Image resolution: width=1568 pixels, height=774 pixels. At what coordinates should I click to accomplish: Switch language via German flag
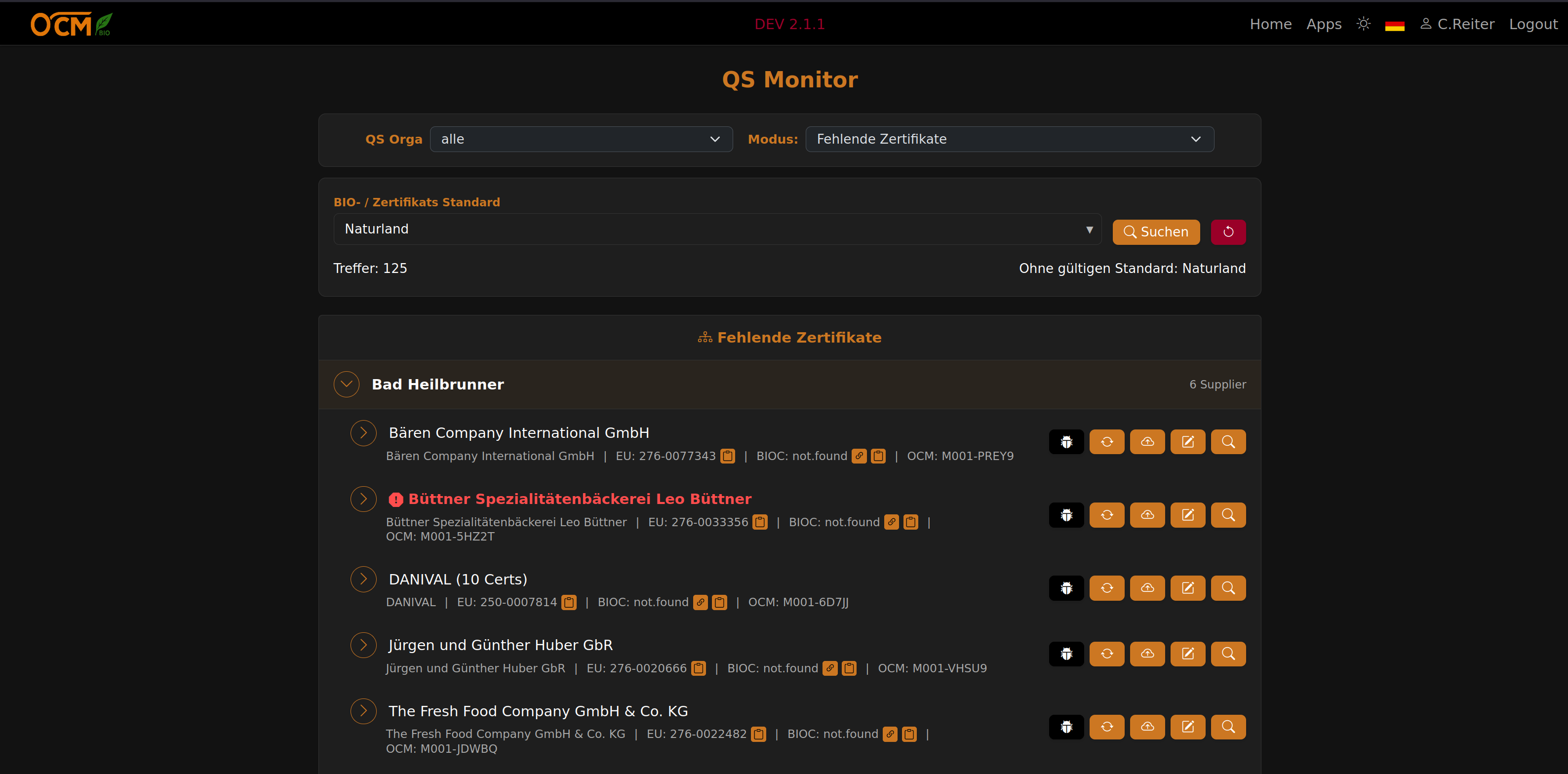(1395, 25)
